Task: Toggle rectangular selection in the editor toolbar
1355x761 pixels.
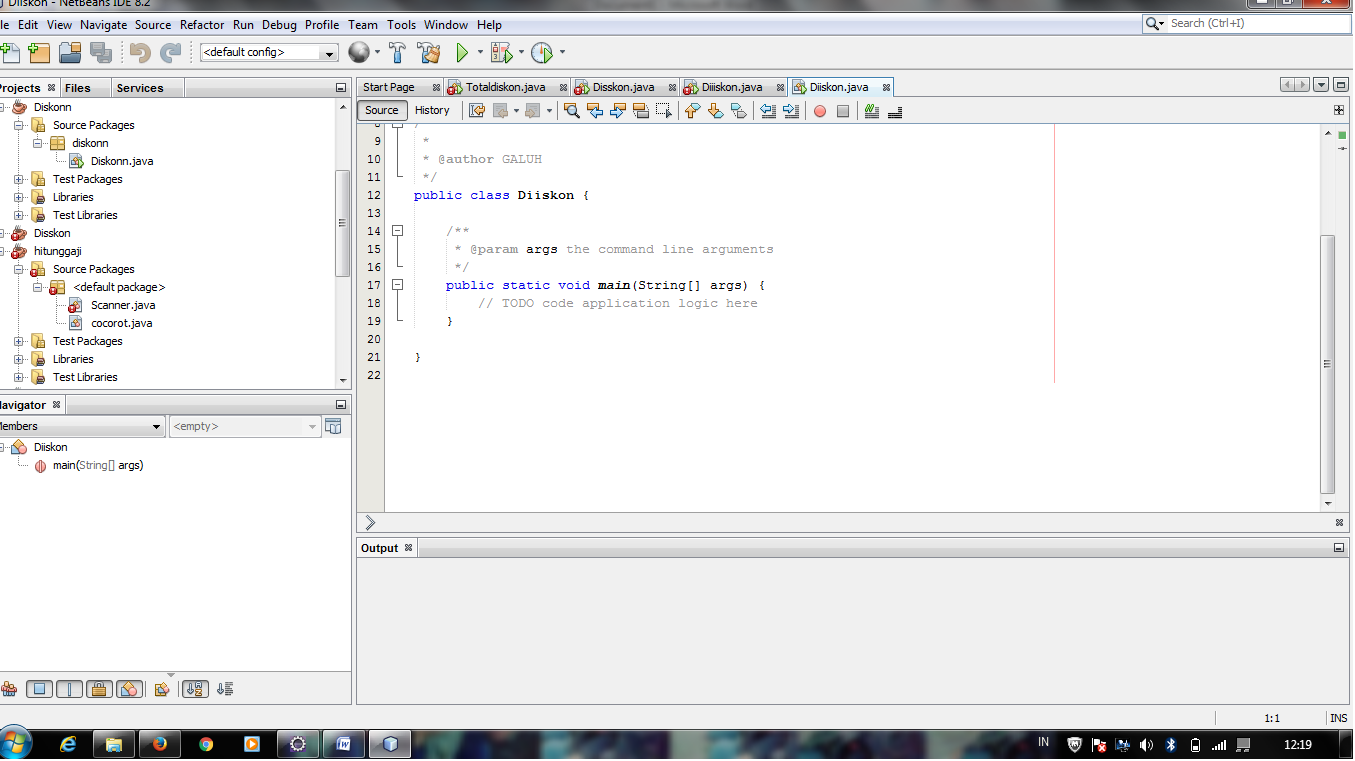Action: click(x=663, y=111)
